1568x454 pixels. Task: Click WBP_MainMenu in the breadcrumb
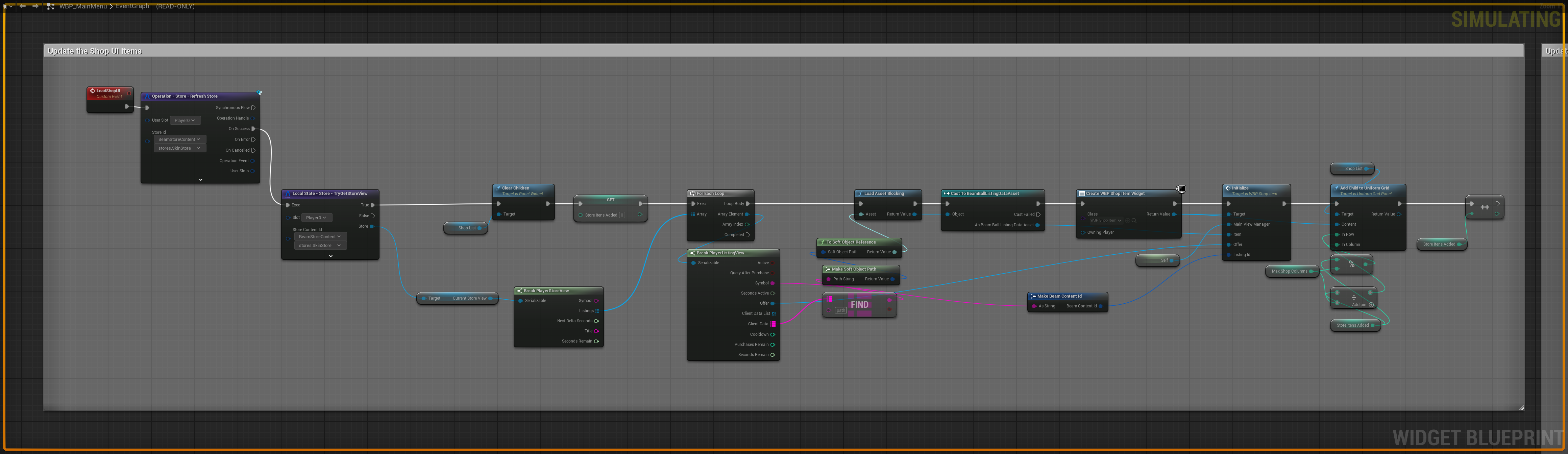(x=83, y=6)
